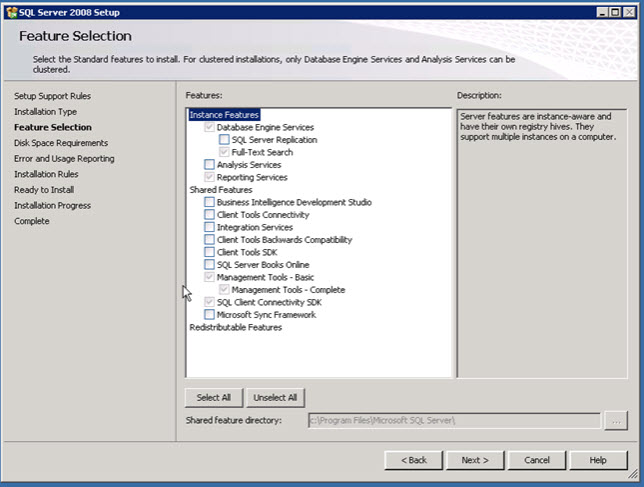The width and height of the screenshot is (644, 487).
Task: Enable SQL Server Replication checkbox
Action: (x=224, y=140)
